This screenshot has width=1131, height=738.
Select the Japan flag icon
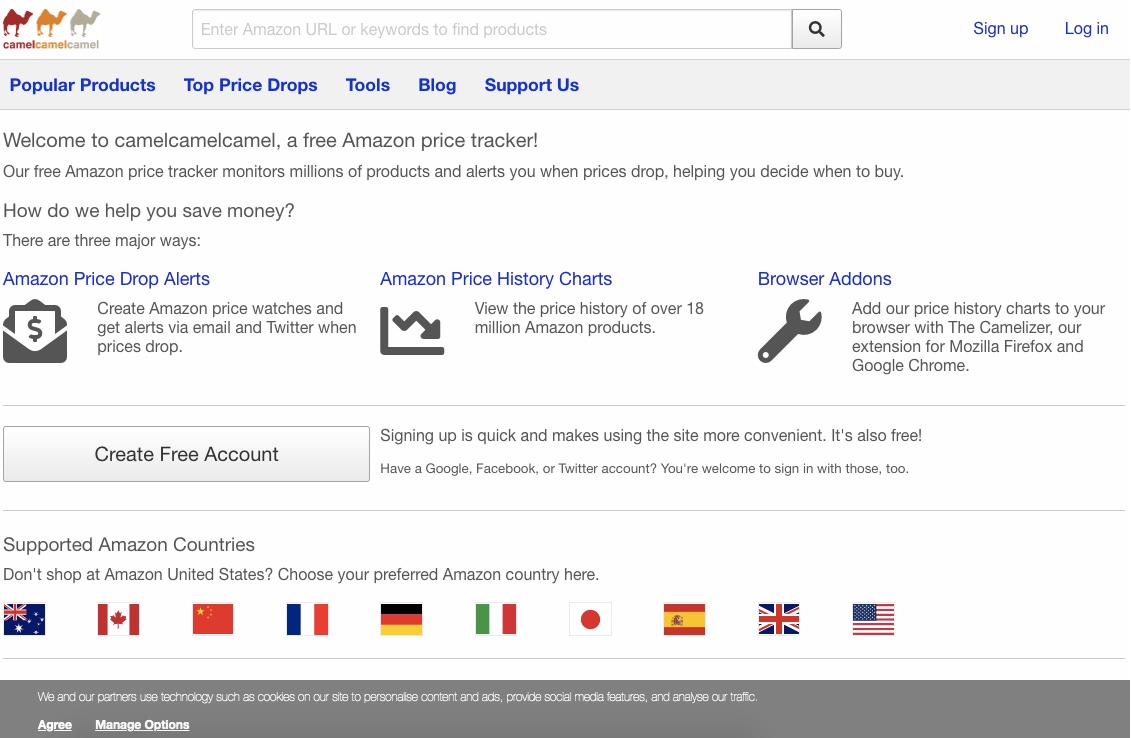tap(590, 619)
